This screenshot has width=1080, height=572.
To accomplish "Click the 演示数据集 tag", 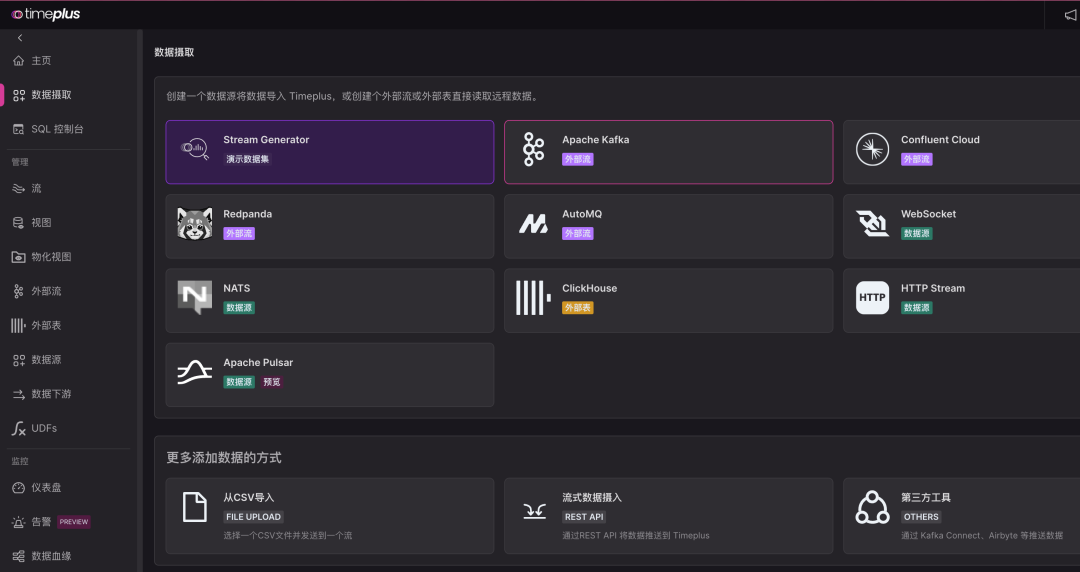I will point(248,159).
